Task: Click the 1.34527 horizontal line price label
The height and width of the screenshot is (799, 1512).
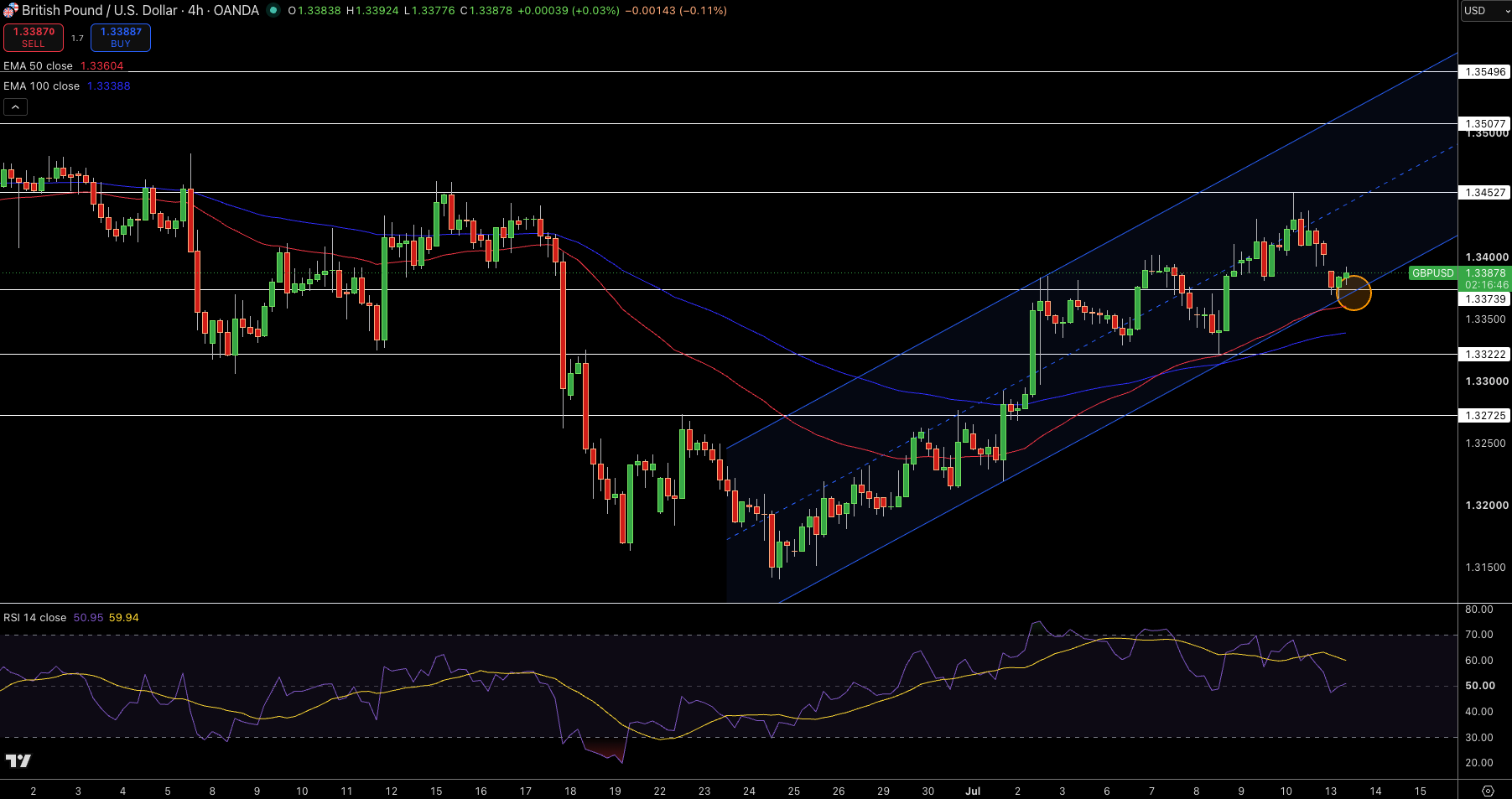Action: tap(1484, 192)
